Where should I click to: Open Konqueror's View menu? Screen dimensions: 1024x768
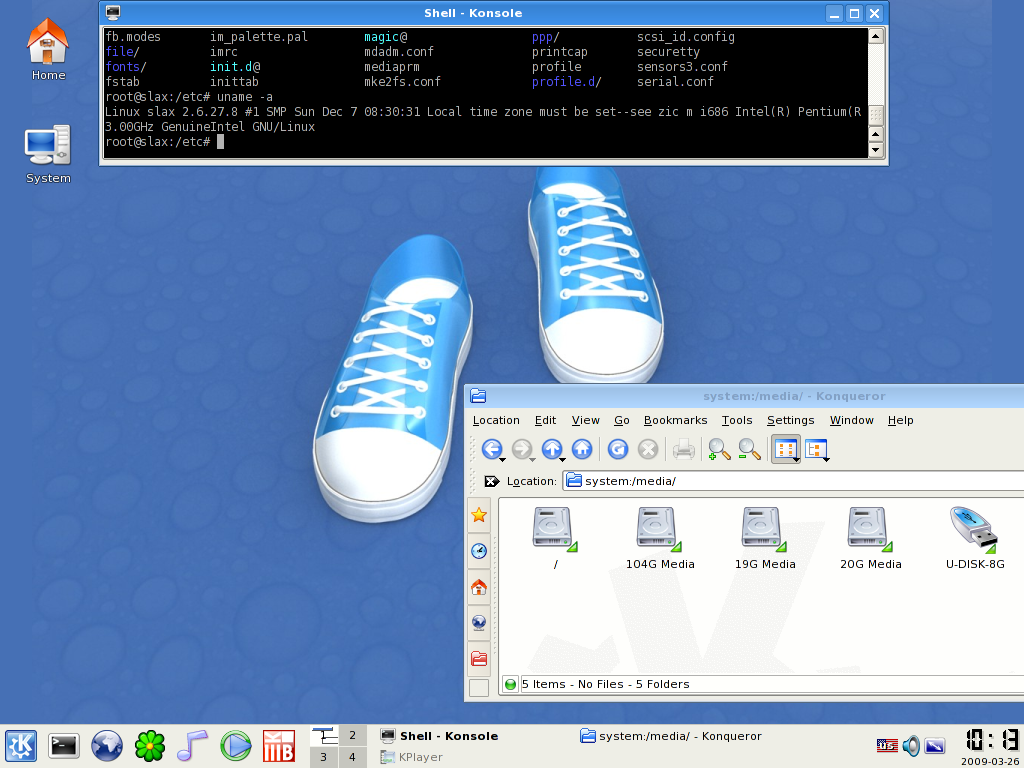click(x=586, y=421)
